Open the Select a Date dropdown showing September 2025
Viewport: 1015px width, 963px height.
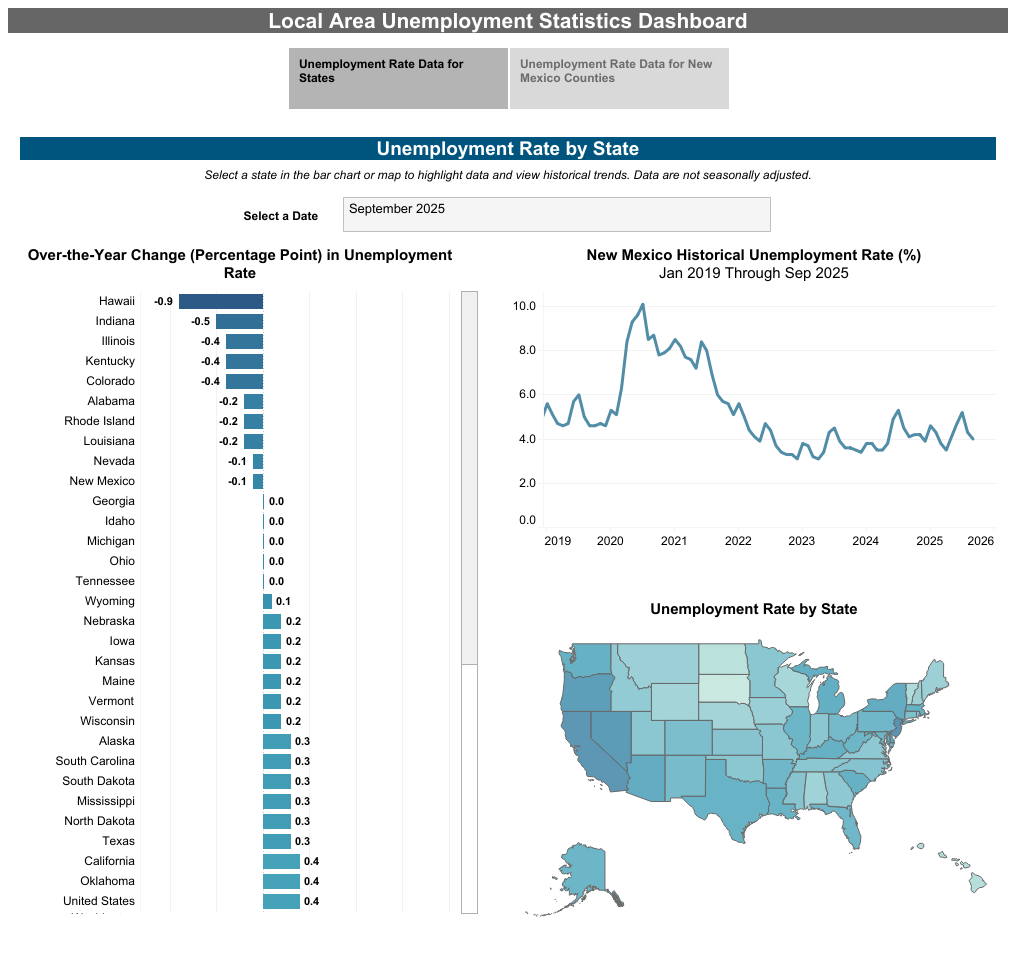(556, 214)
